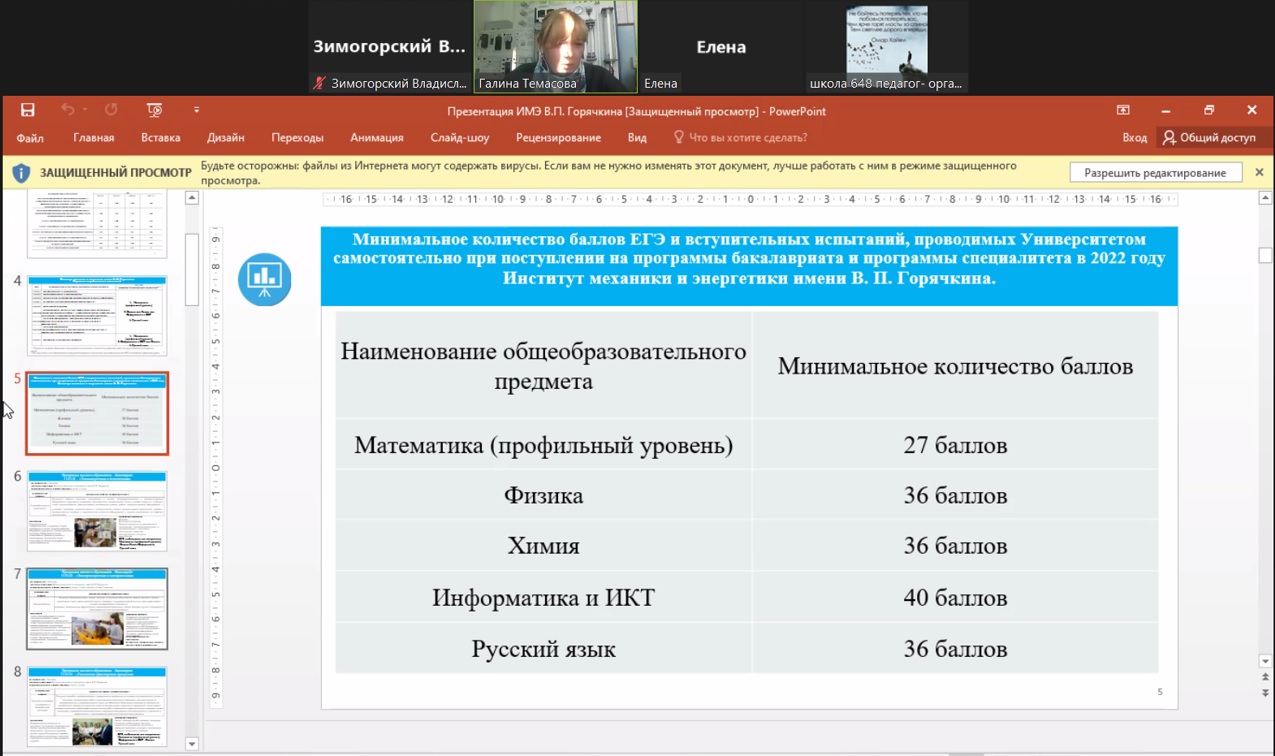Dismiss the Protected View warning bar
This screenshot has height=756, width=1275.
click(x=1259, y=173)
